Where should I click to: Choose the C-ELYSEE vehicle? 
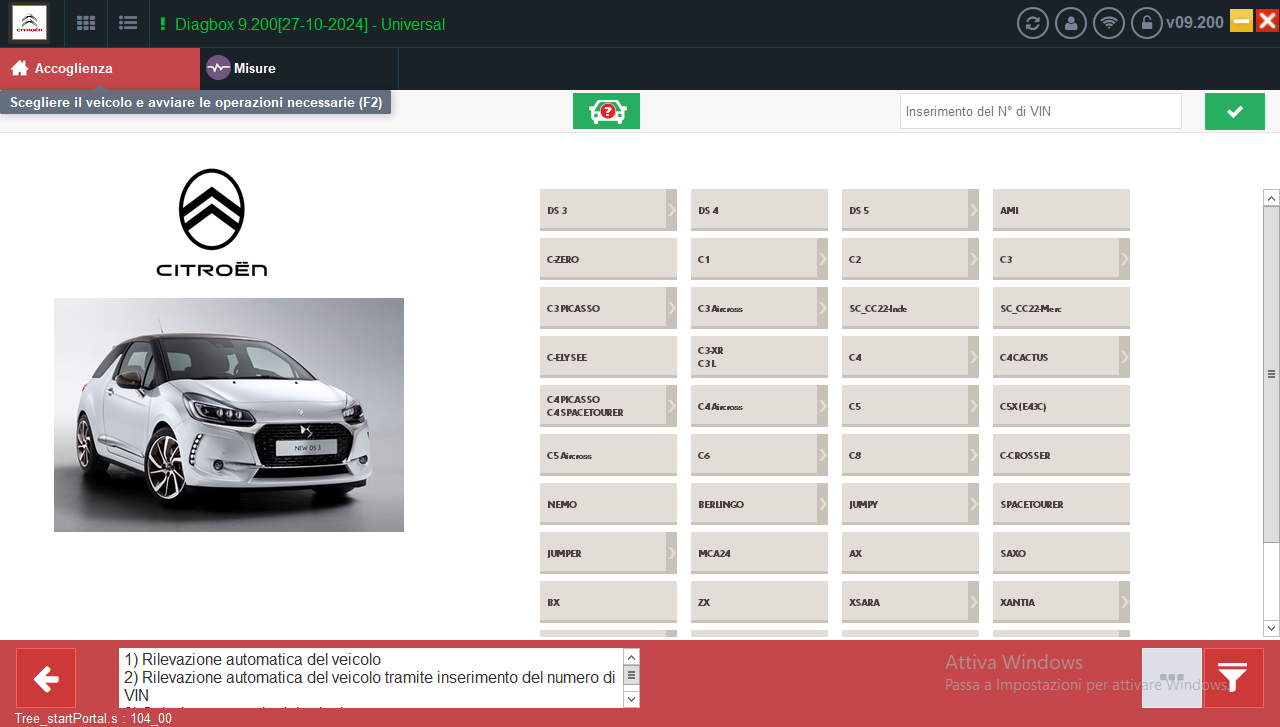[x=608, y=357]
